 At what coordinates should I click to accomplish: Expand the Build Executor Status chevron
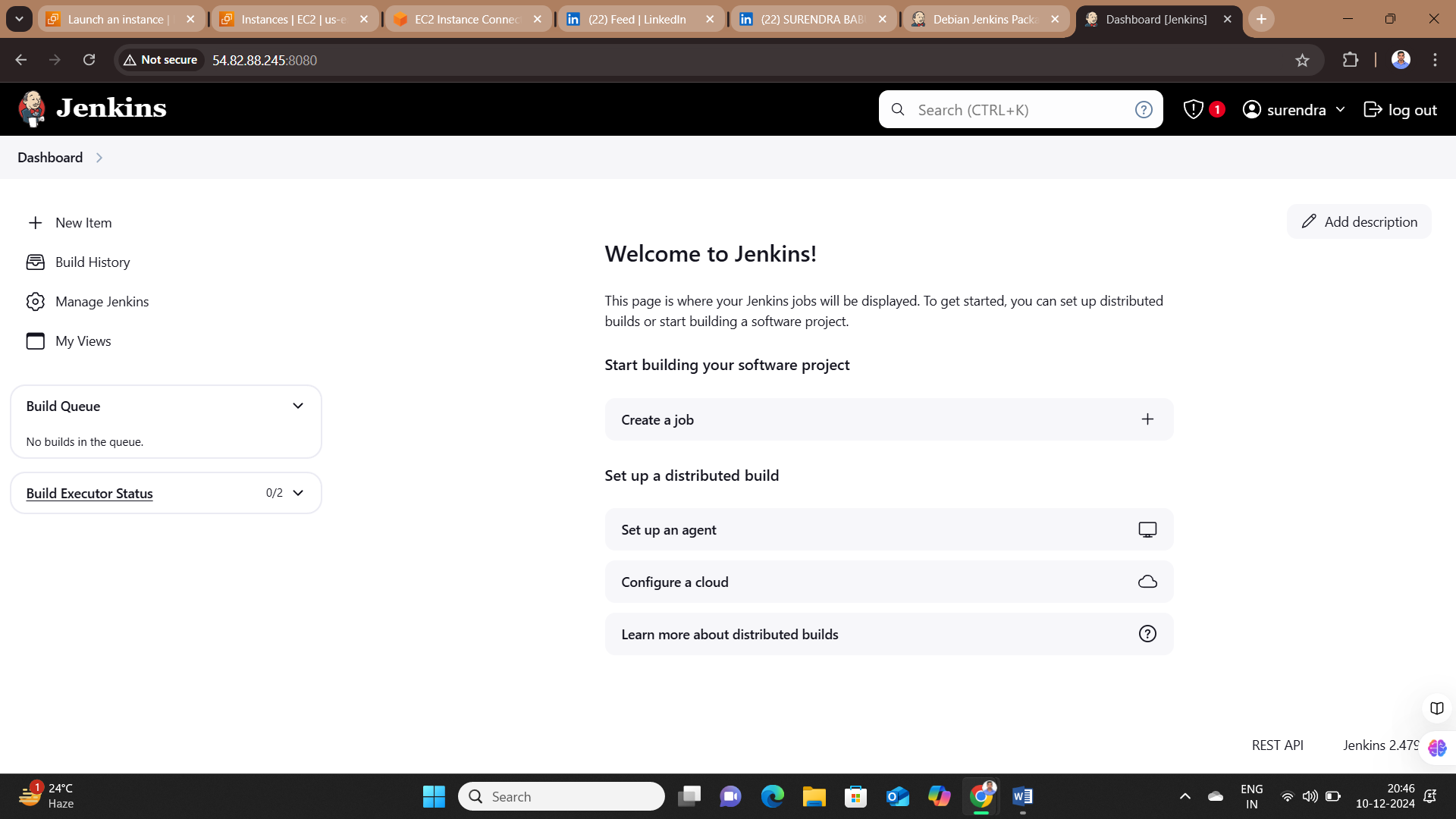[x=298, y=493]
